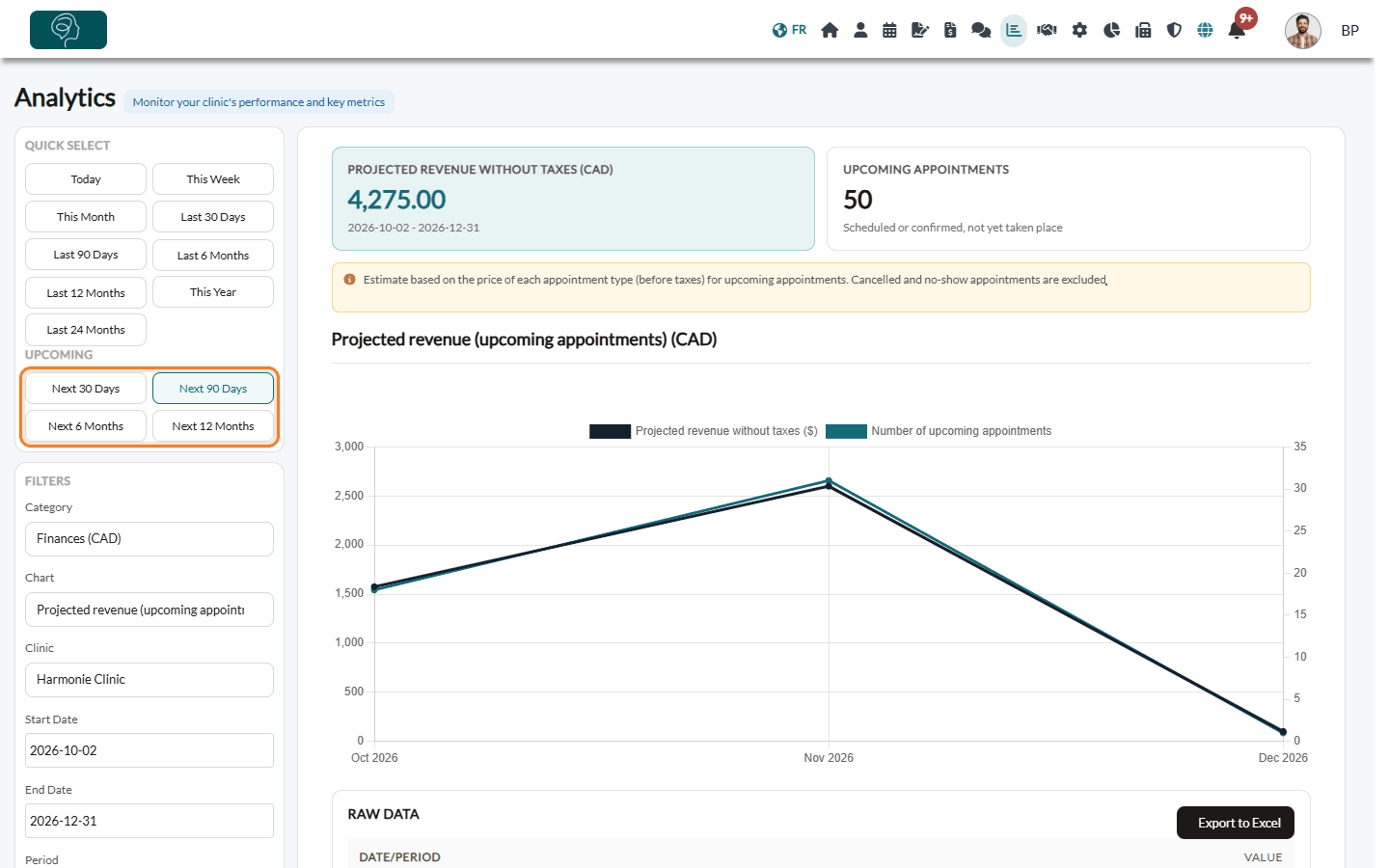Open the chat messages bubbles icon

(981, 30)
